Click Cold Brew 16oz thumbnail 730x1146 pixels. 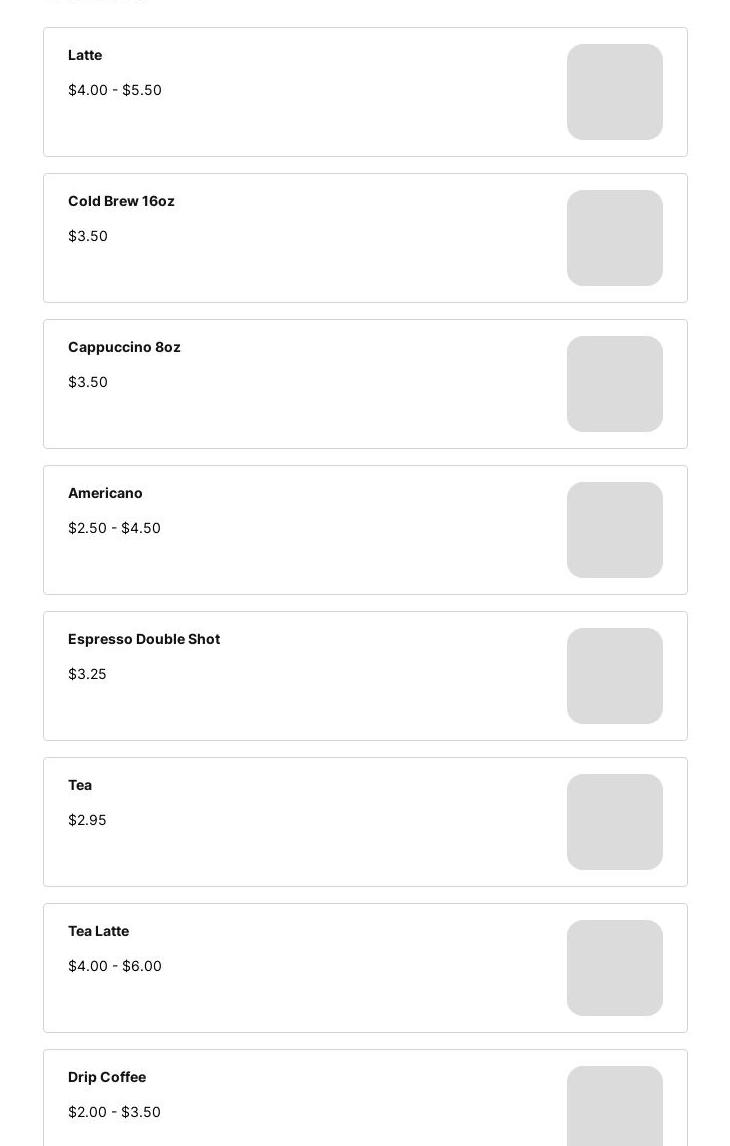coord(614,238)
